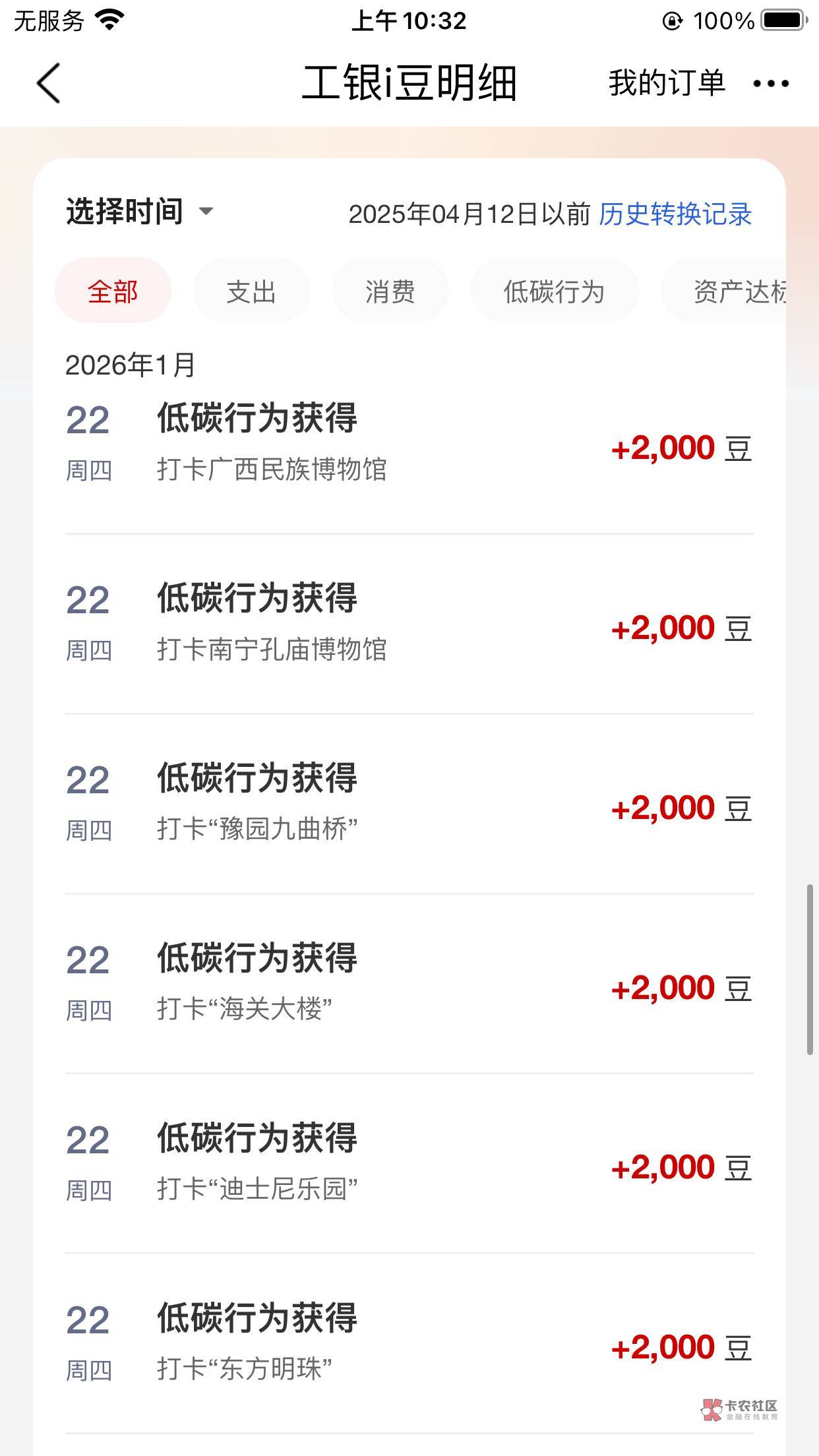Tap the Wi-Fi status icon
819x1456 pixels.
point(109,20)
